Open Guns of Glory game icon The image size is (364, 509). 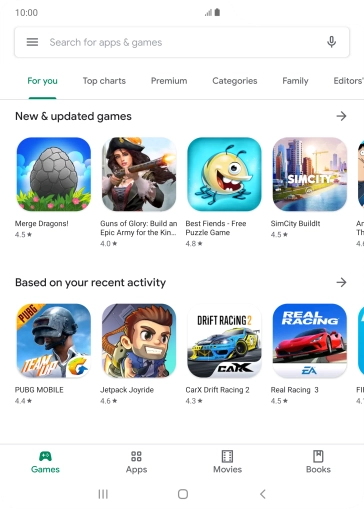[x=139, y=174]
